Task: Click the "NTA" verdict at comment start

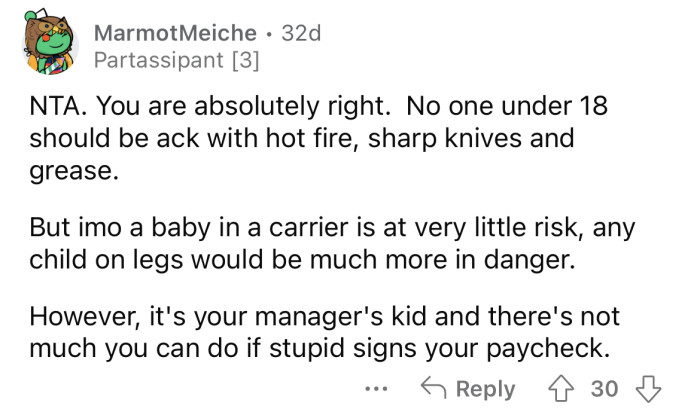Action: (52, 105)
